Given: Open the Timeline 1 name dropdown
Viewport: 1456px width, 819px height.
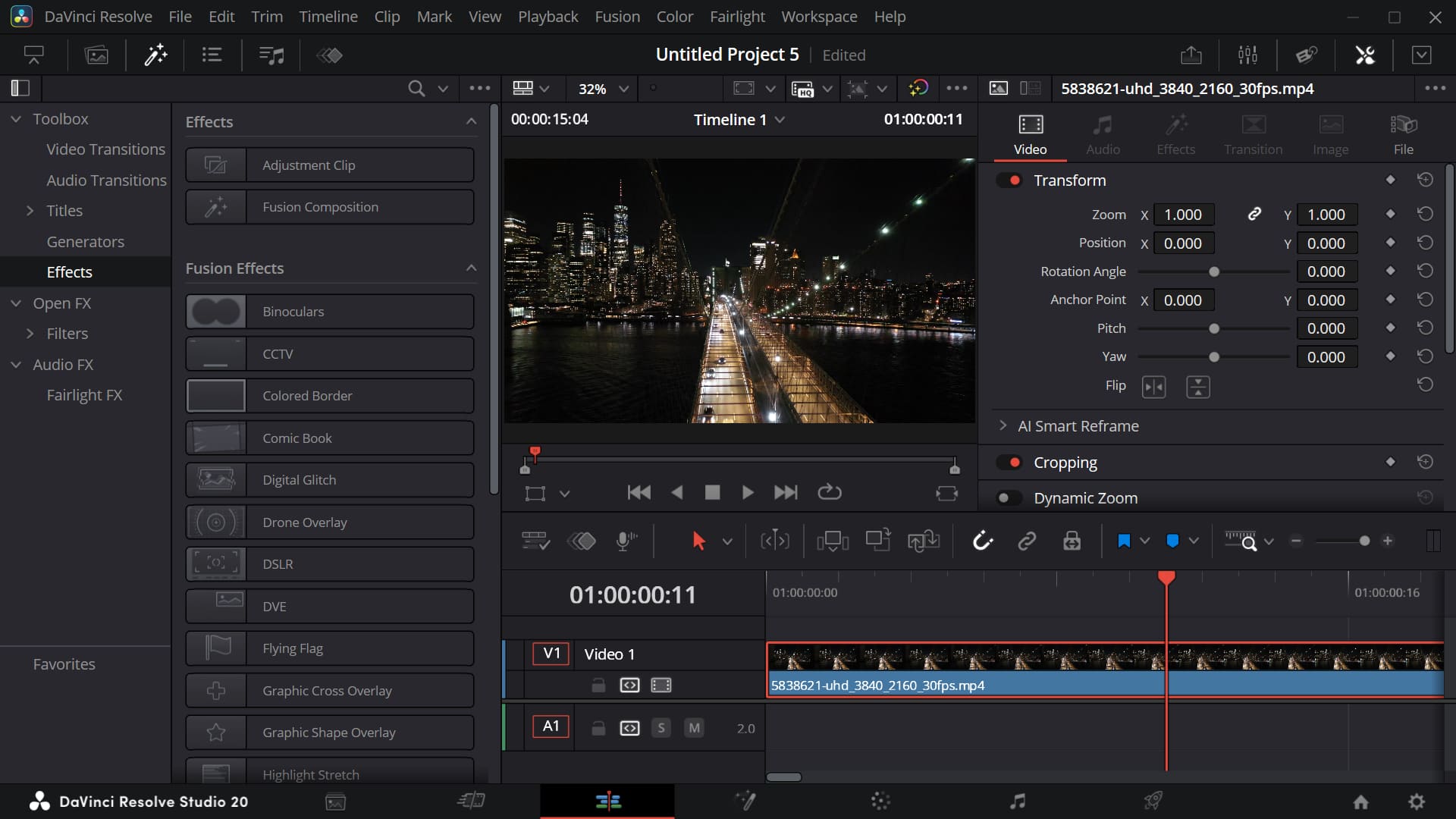Looking at the screenshot, I should [739, 120].
